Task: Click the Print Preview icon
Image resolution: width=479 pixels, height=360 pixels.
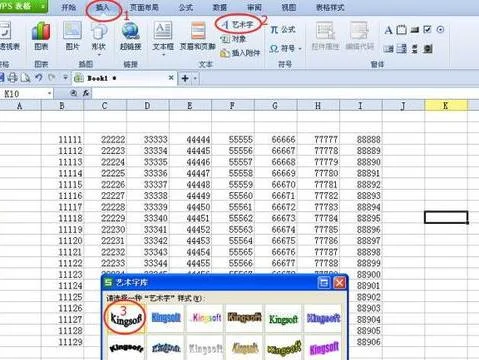Action: point(25,78)
